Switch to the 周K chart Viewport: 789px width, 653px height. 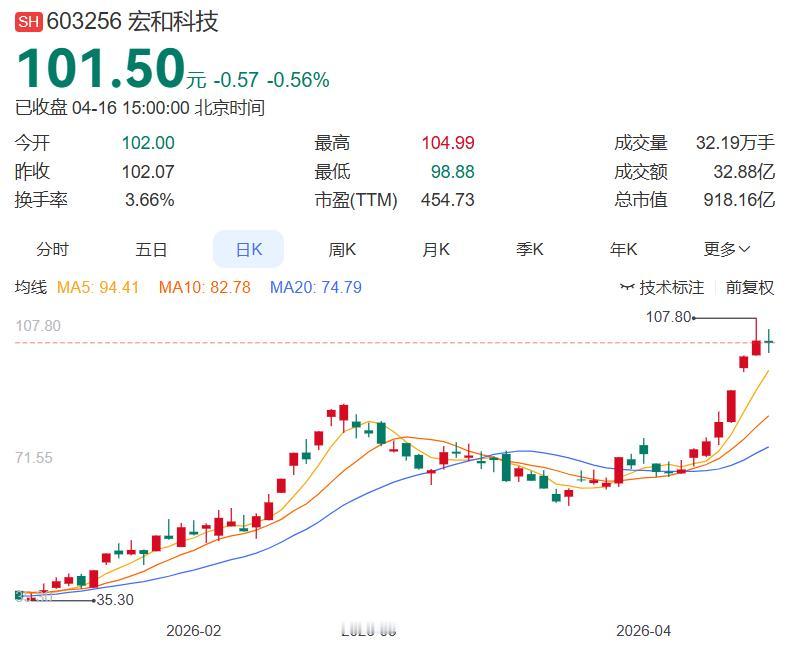click(x=342, y=249)
